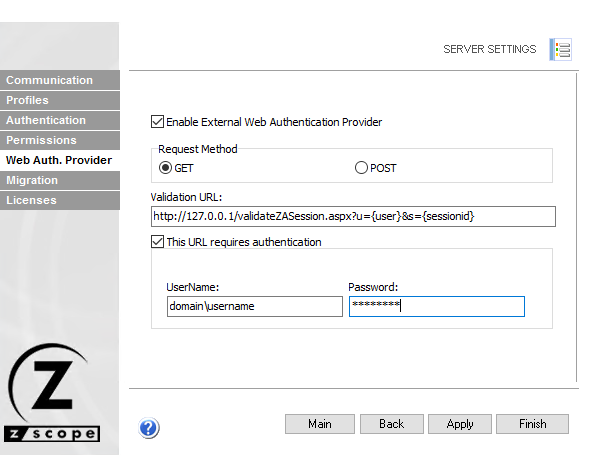Click the Main button

(x=320, y=424)
